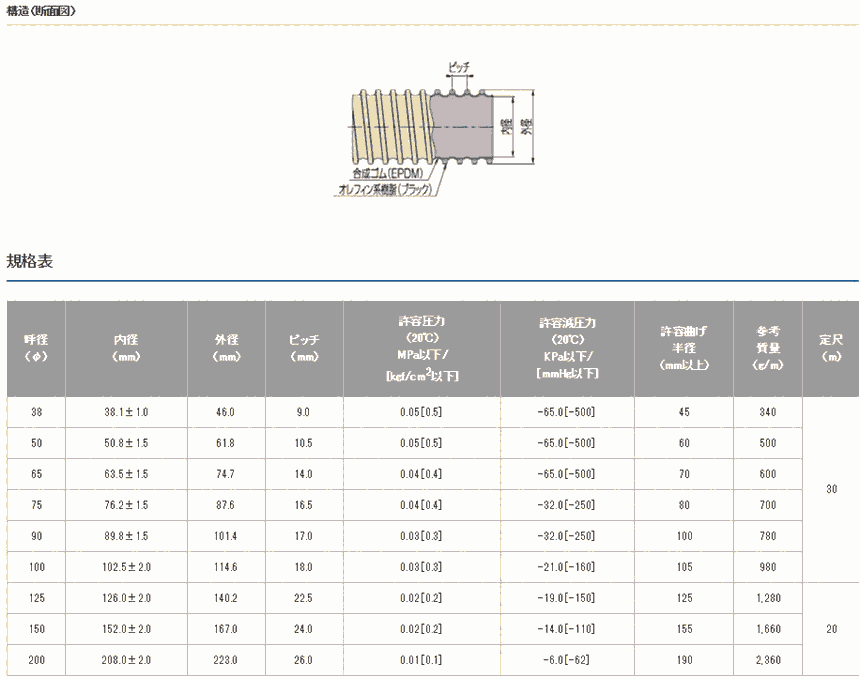Click the 許容曲げ半径 column header
The height and width of the screenshot is (679, 860).
pyautogui.click(x=683, y=348)
